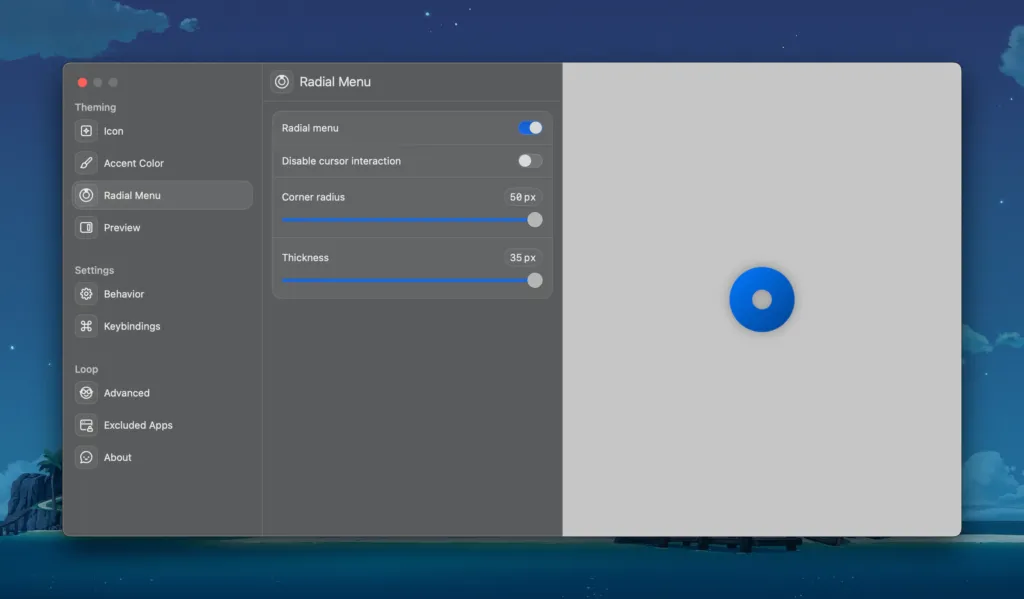Select the Keybindings label in sidebar

click(x=132, y=327)
